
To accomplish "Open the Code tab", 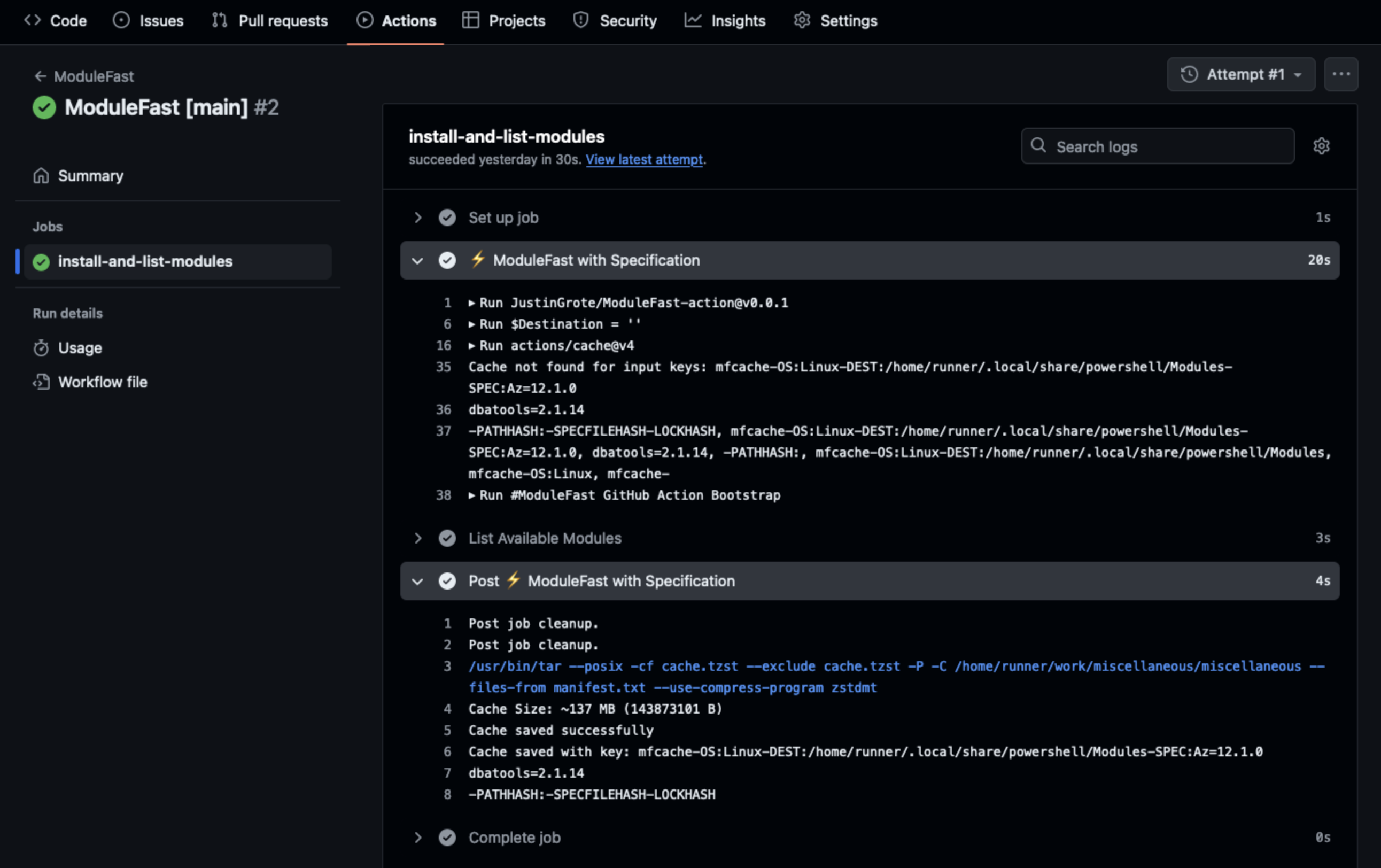I will point(55,21).
